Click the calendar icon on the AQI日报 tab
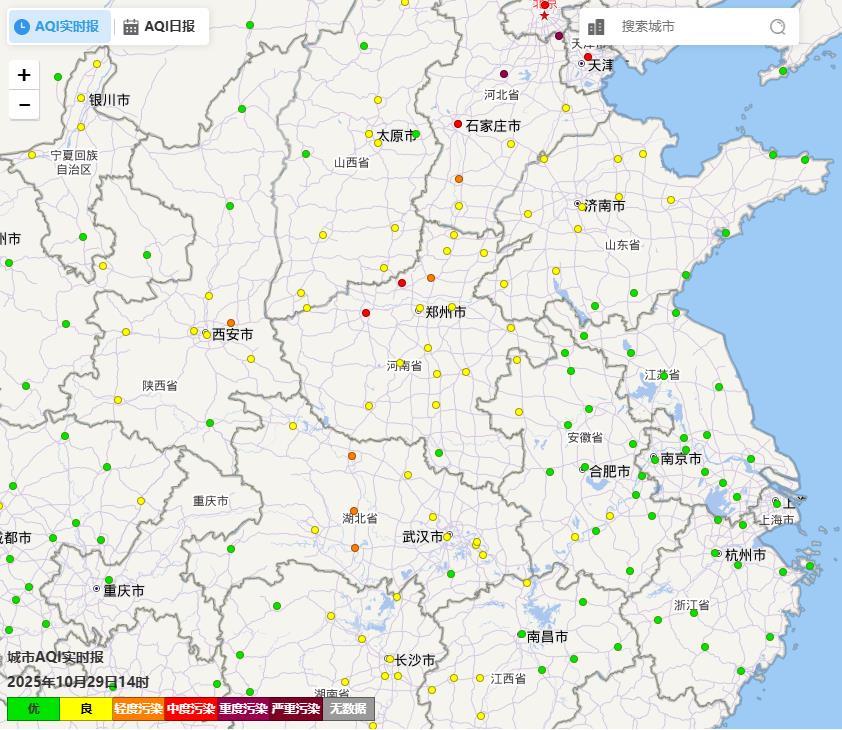This screenshot has width=842, height=730. pyautogui.click(x=133, y=26)
